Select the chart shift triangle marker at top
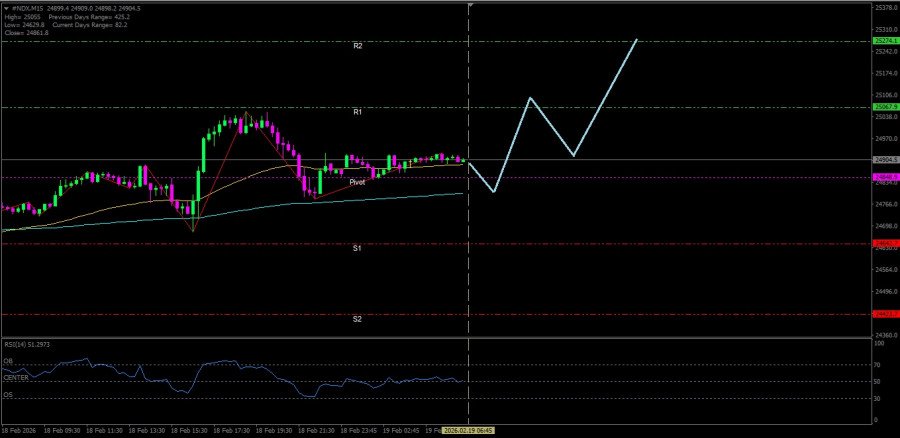This screenshot has height=438, width=900. point(470,5)
